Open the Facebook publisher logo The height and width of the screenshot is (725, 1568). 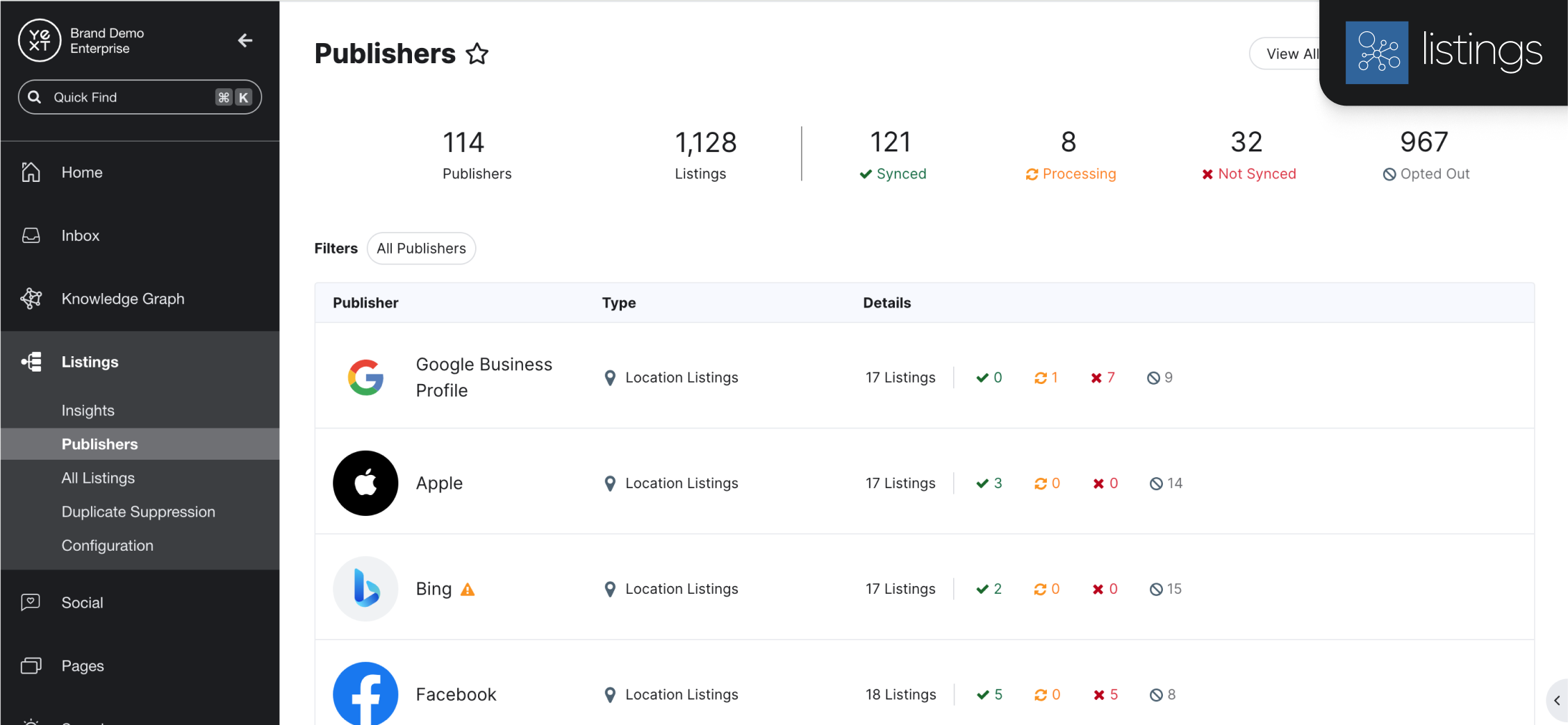(x=365, y=693)
